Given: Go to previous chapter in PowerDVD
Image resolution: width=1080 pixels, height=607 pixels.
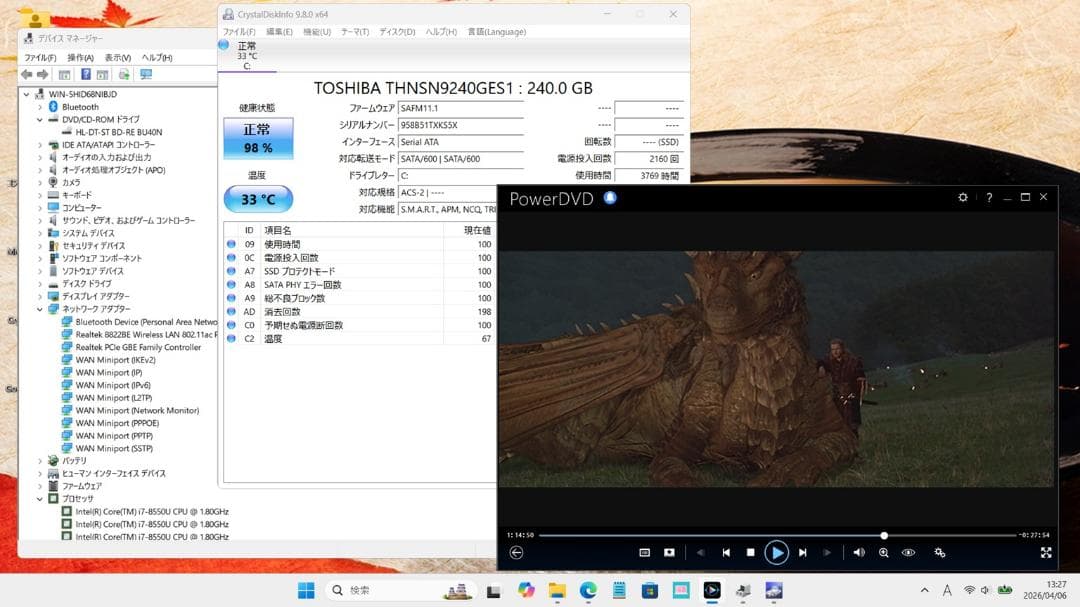Looking at the screenshot, I should [726, 553].
